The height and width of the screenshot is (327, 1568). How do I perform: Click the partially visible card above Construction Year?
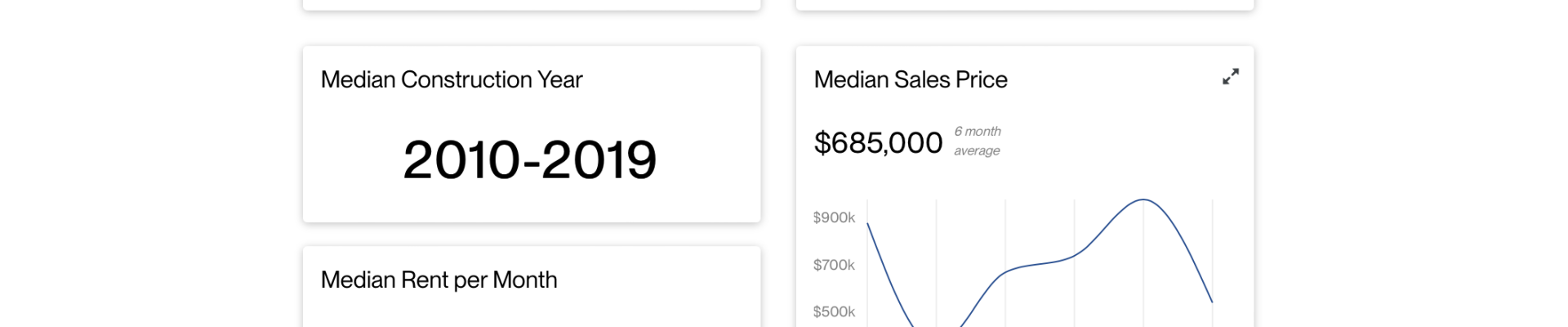coord(532,4)
